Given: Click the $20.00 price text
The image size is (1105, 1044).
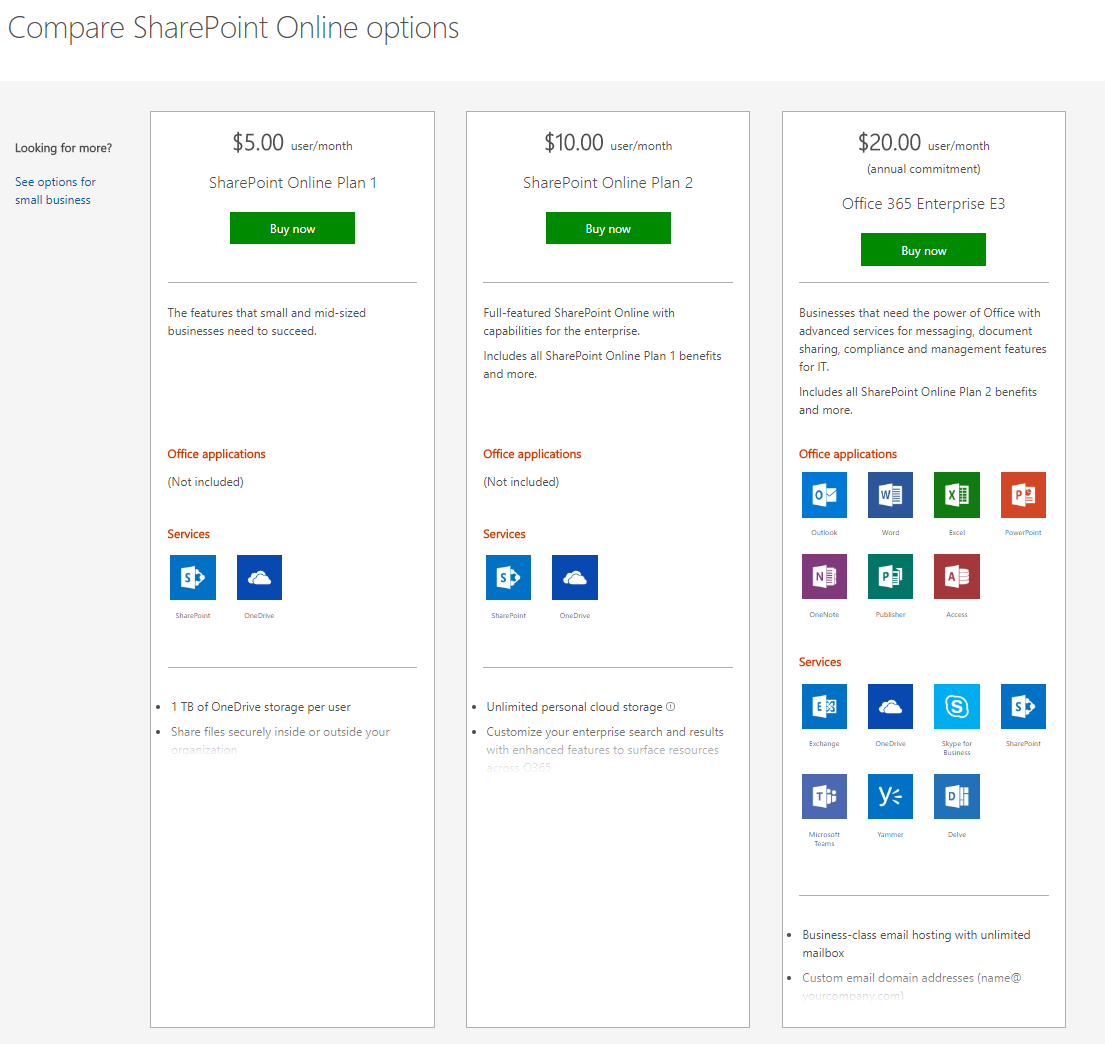Looking at the screenshot, I should click(x=889, y=142).
